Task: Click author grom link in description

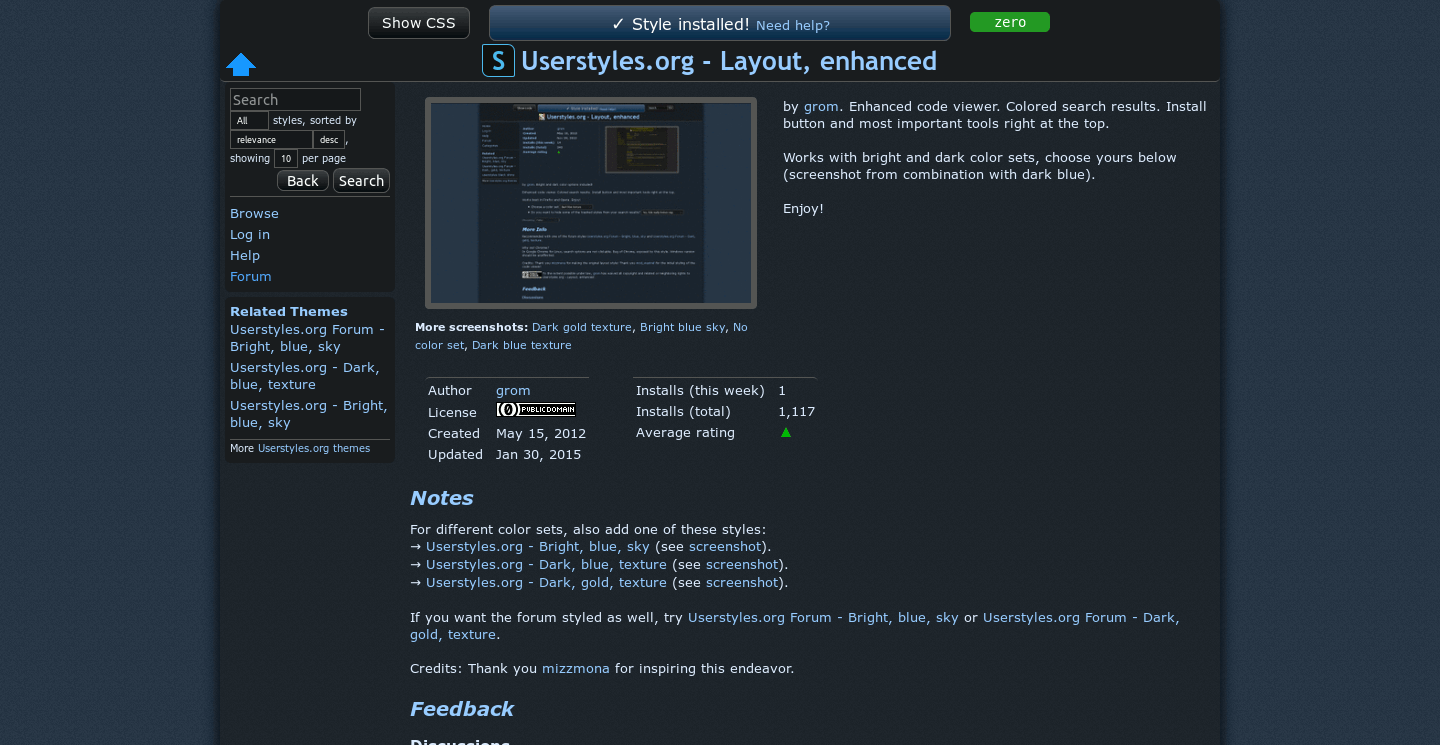Action: [821, 106]
